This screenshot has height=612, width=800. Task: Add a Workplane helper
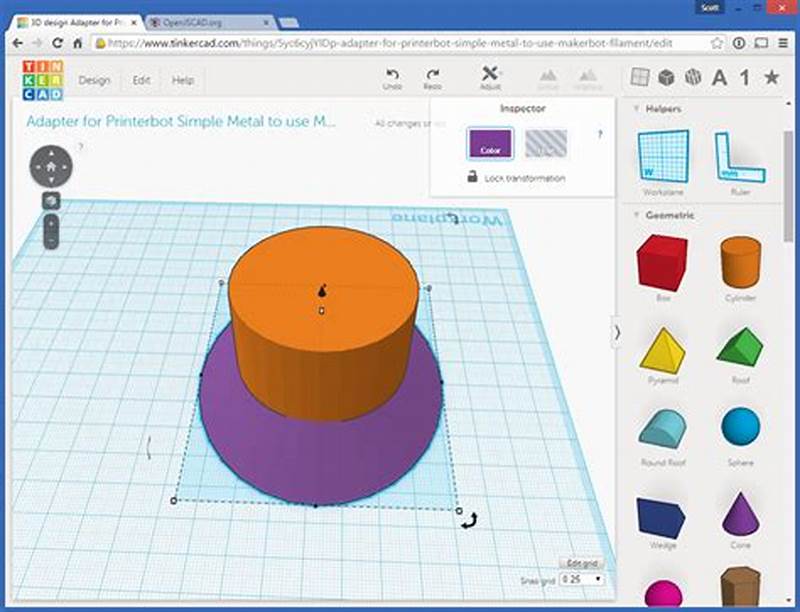point(661,155)
